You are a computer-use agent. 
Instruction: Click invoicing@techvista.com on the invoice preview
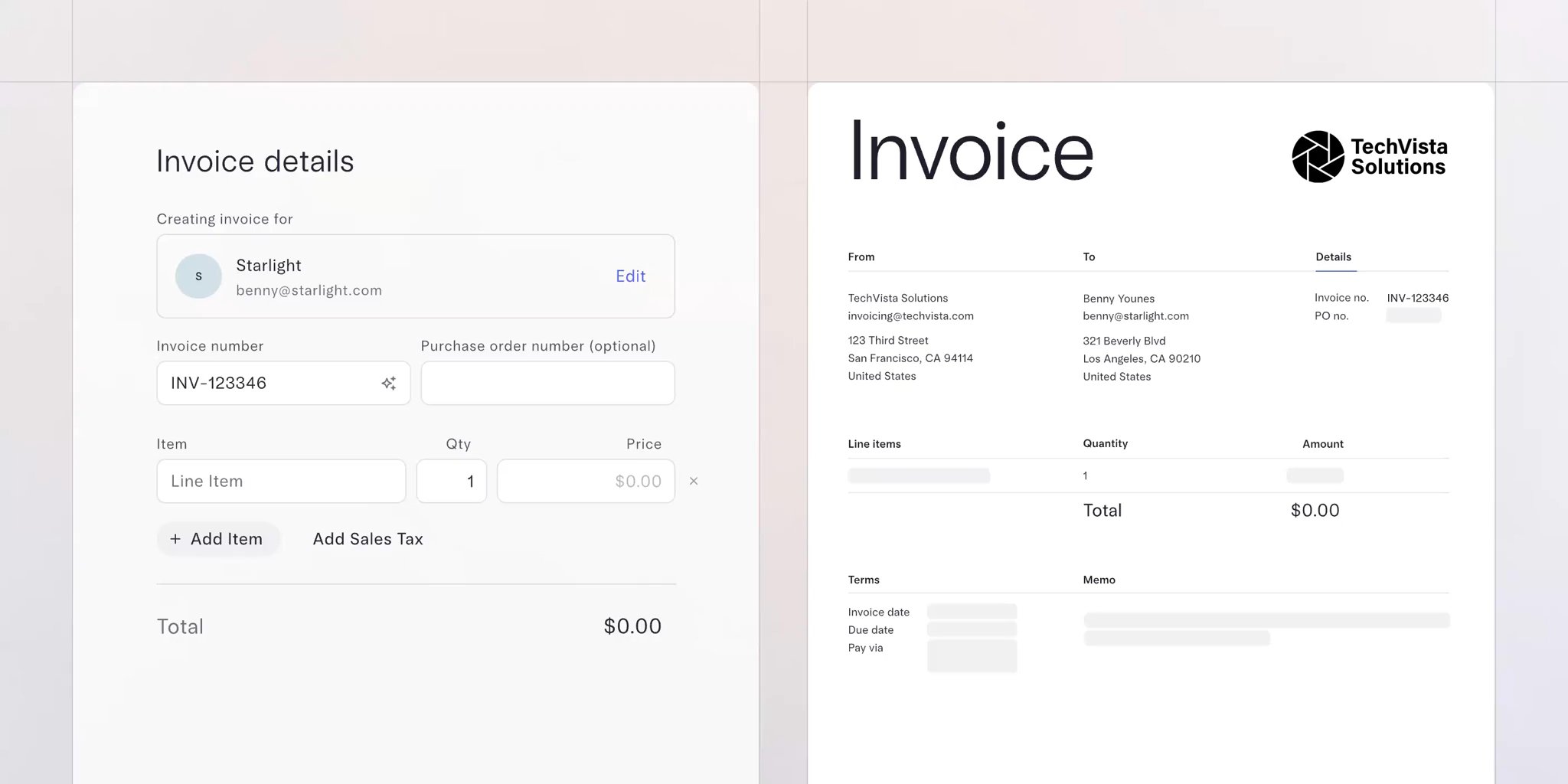[910, 315]
